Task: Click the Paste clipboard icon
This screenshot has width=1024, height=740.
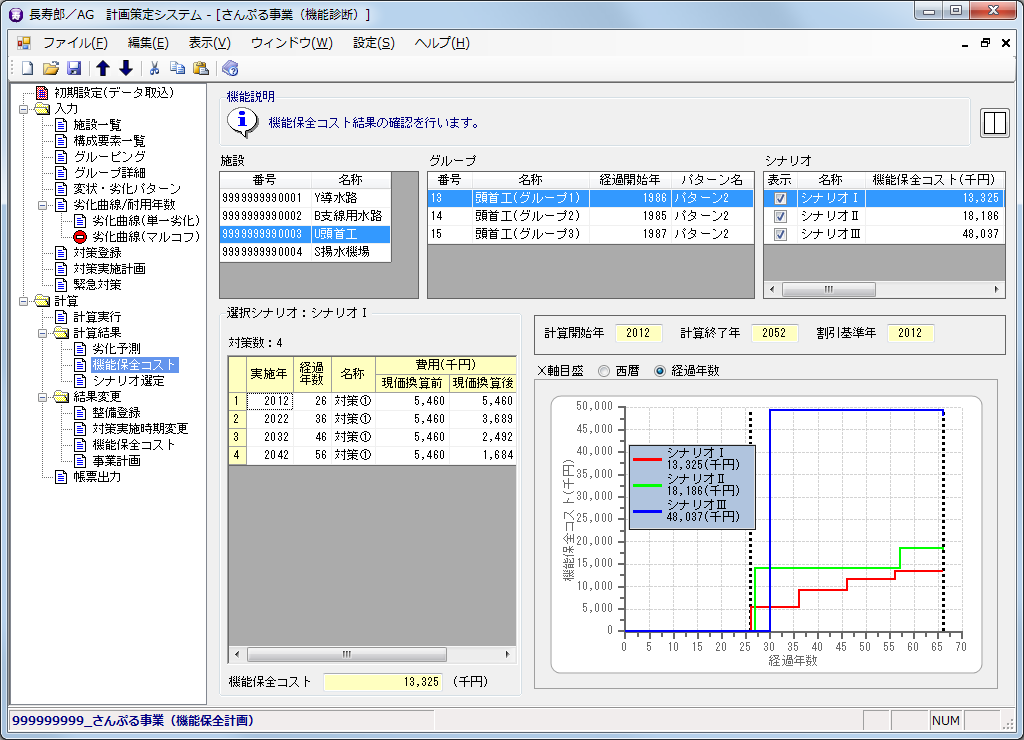Action: (x=201, y=69)
